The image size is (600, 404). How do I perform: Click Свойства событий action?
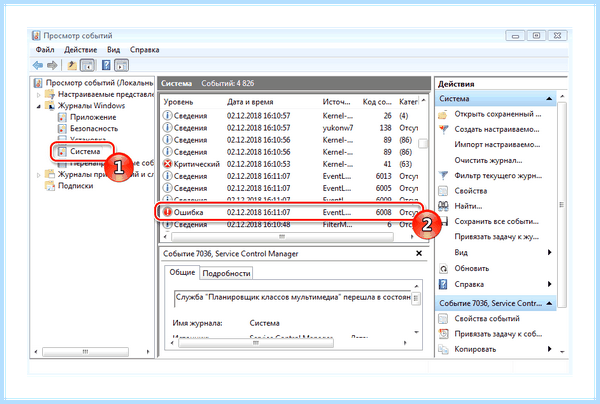tap(487, 318)
